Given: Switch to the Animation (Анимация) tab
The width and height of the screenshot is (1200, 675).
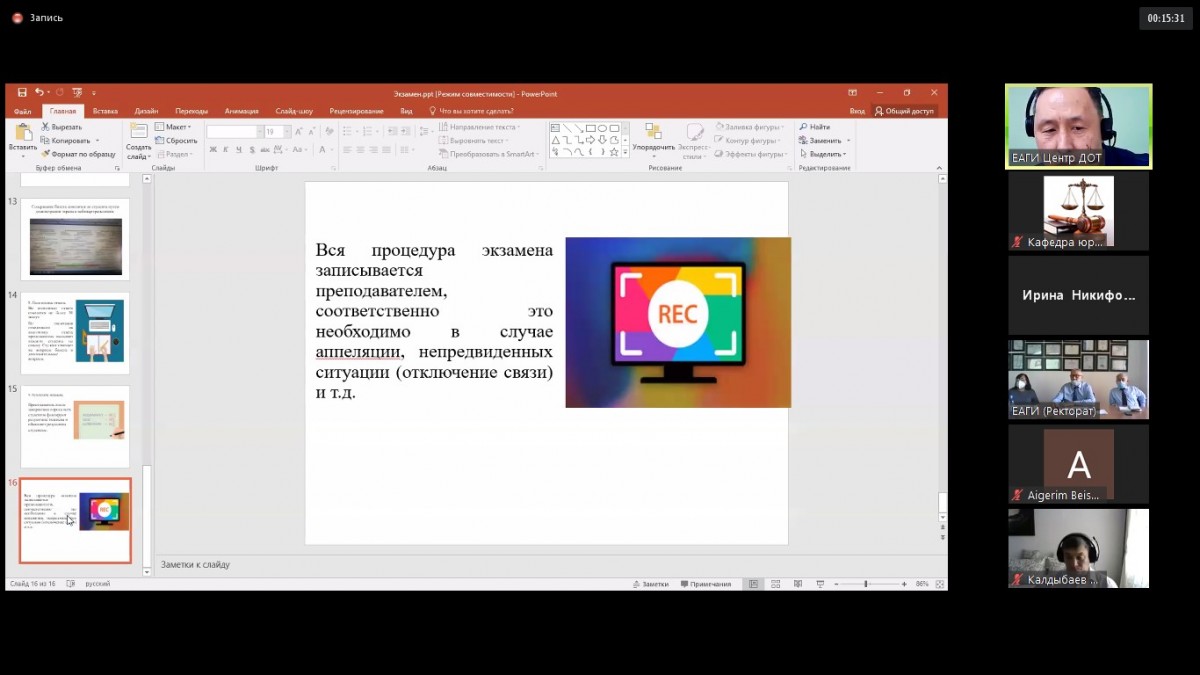Looking at the screenshot, I should (x=241, y=111).
